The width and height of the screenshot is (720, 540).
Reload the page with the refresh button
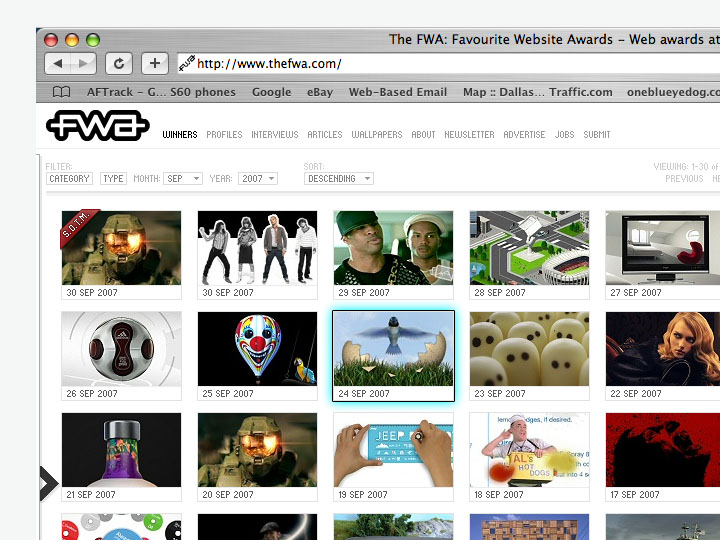point(119,63)
